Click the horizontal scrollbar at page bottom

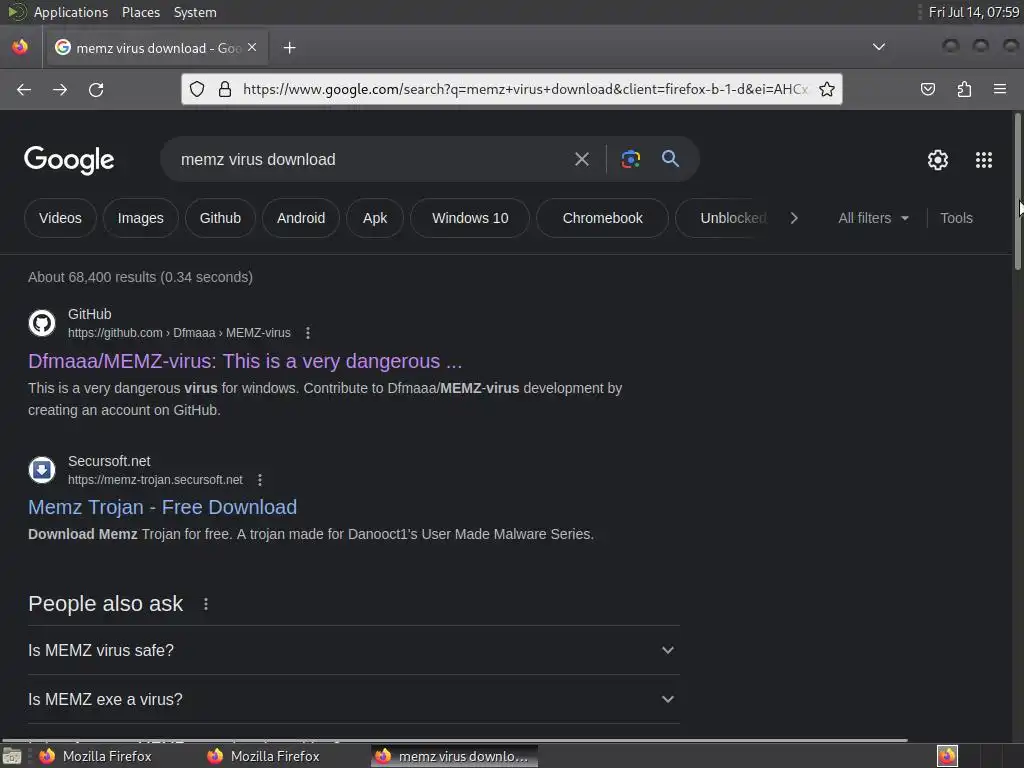pos(455,740)
